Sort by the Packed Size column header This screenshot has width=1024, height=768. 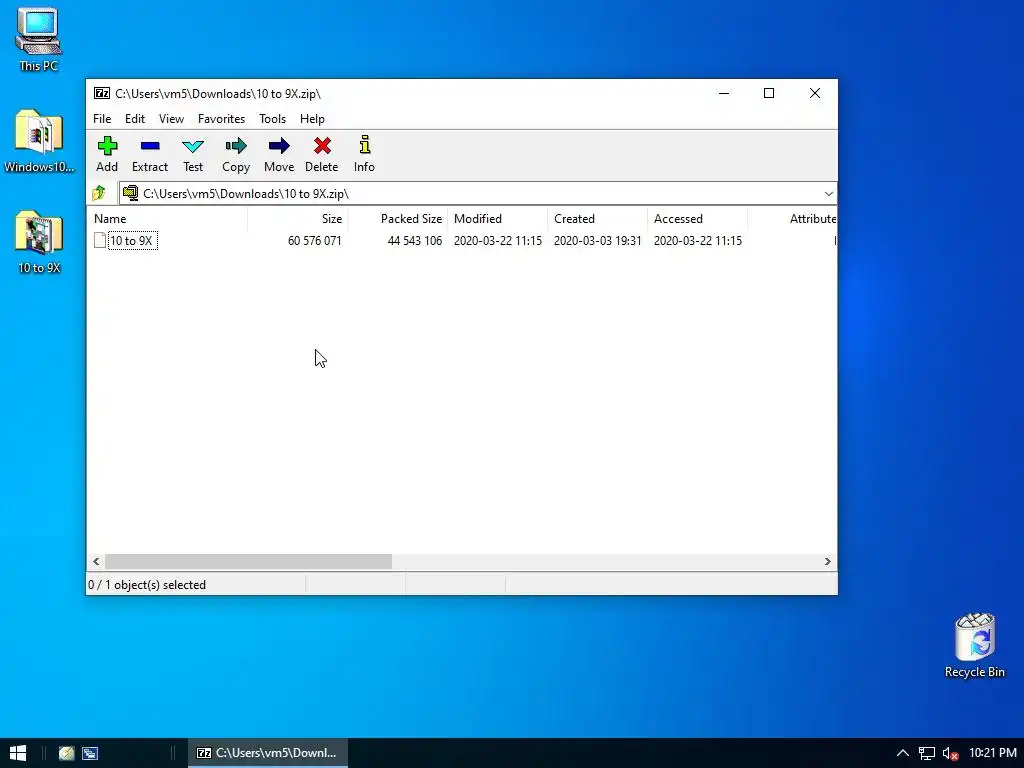point(398,219)
